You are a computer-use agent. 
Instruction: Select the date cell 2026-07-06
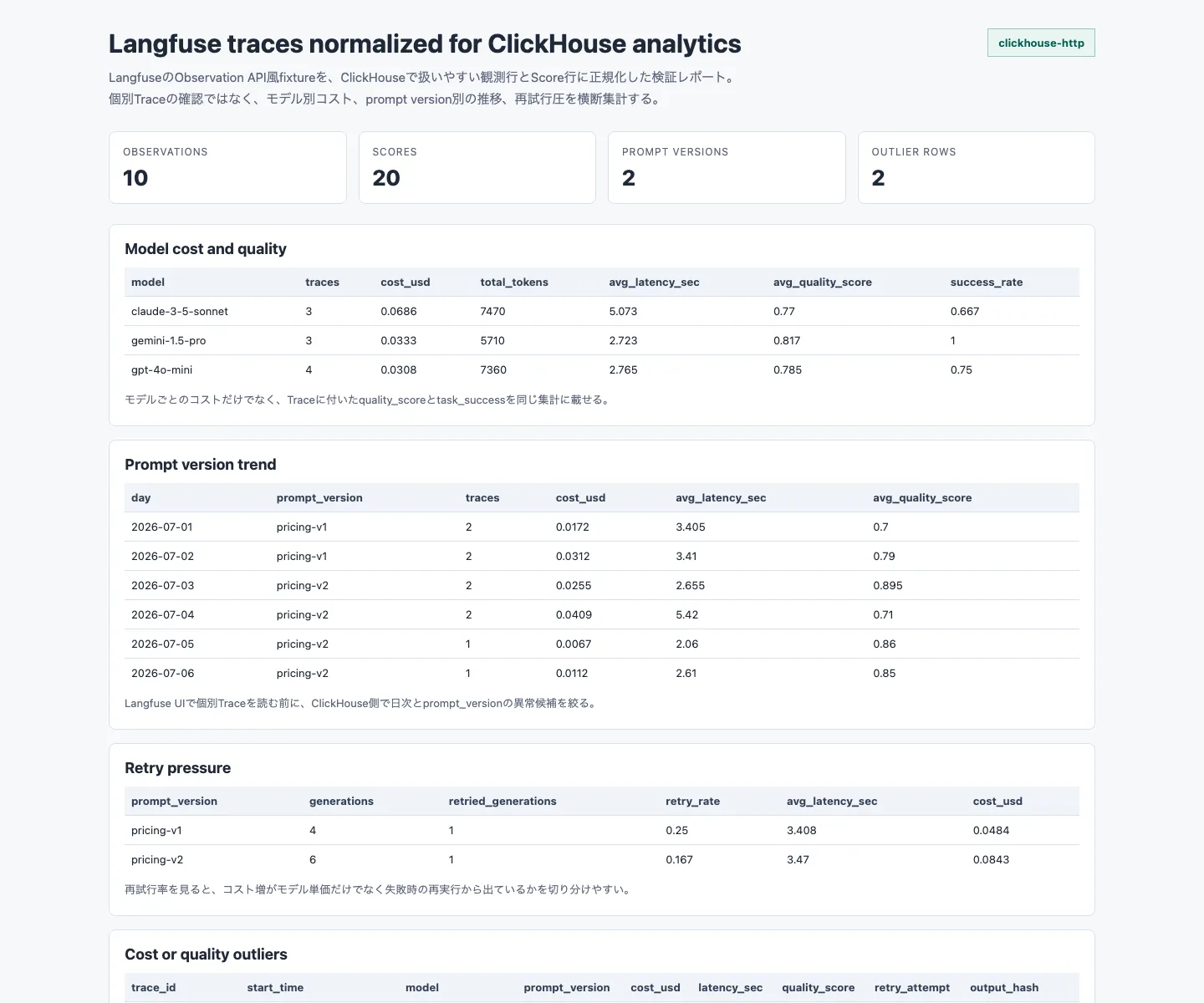tap(162, 674)
